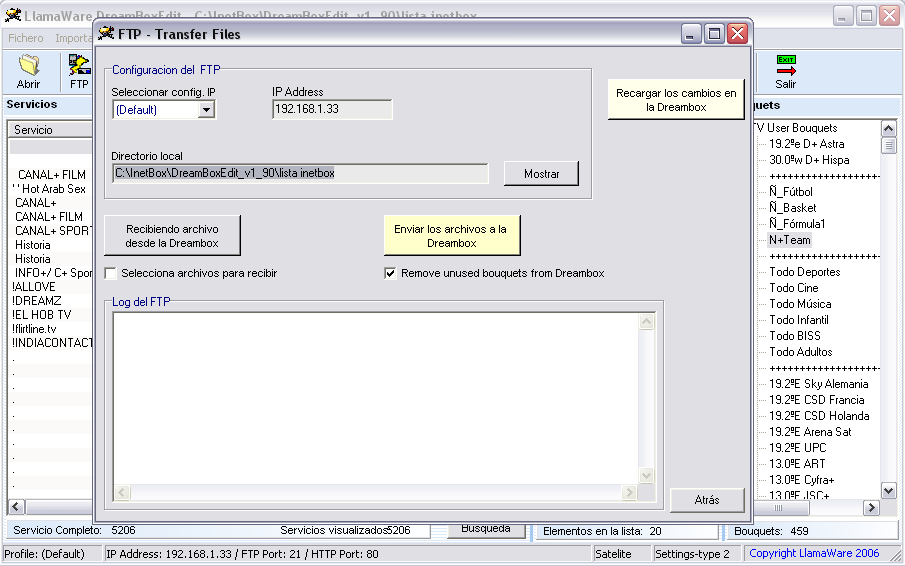Select '13.0ºE ART' bouquet
Viewport: 905px width, 566px height.
pos(797,464)
